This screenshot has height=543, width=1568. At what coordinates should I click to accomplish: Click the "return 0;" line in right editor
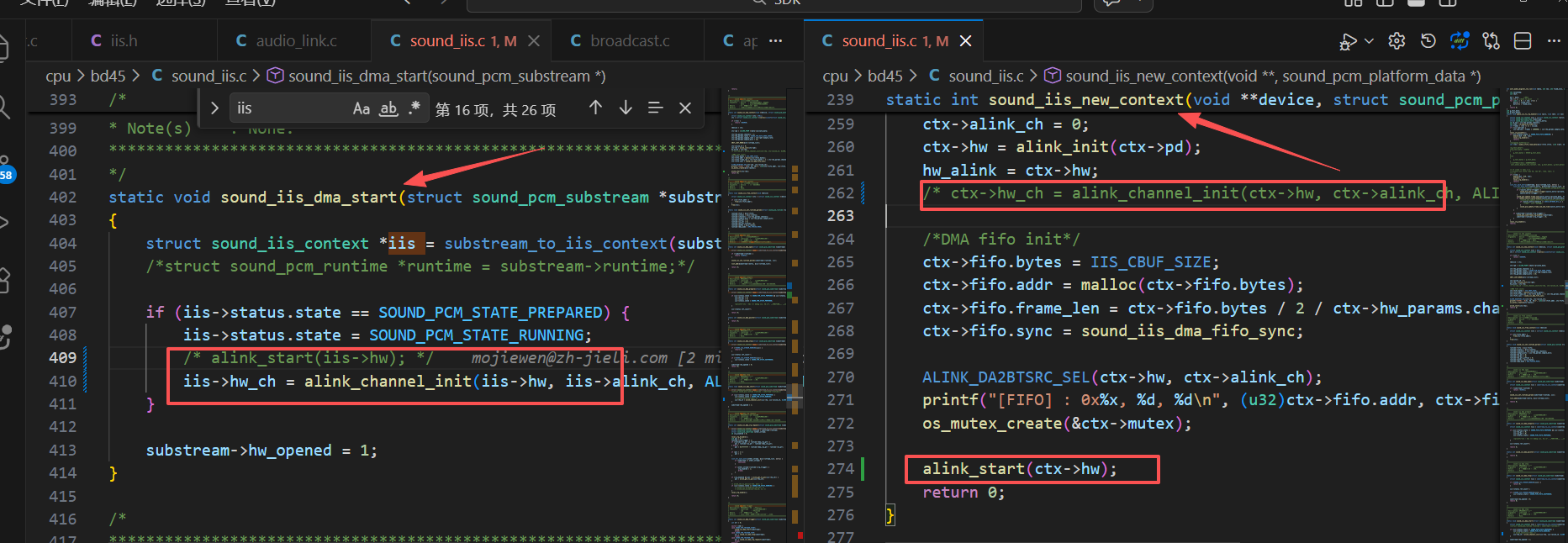coord(964,493)
